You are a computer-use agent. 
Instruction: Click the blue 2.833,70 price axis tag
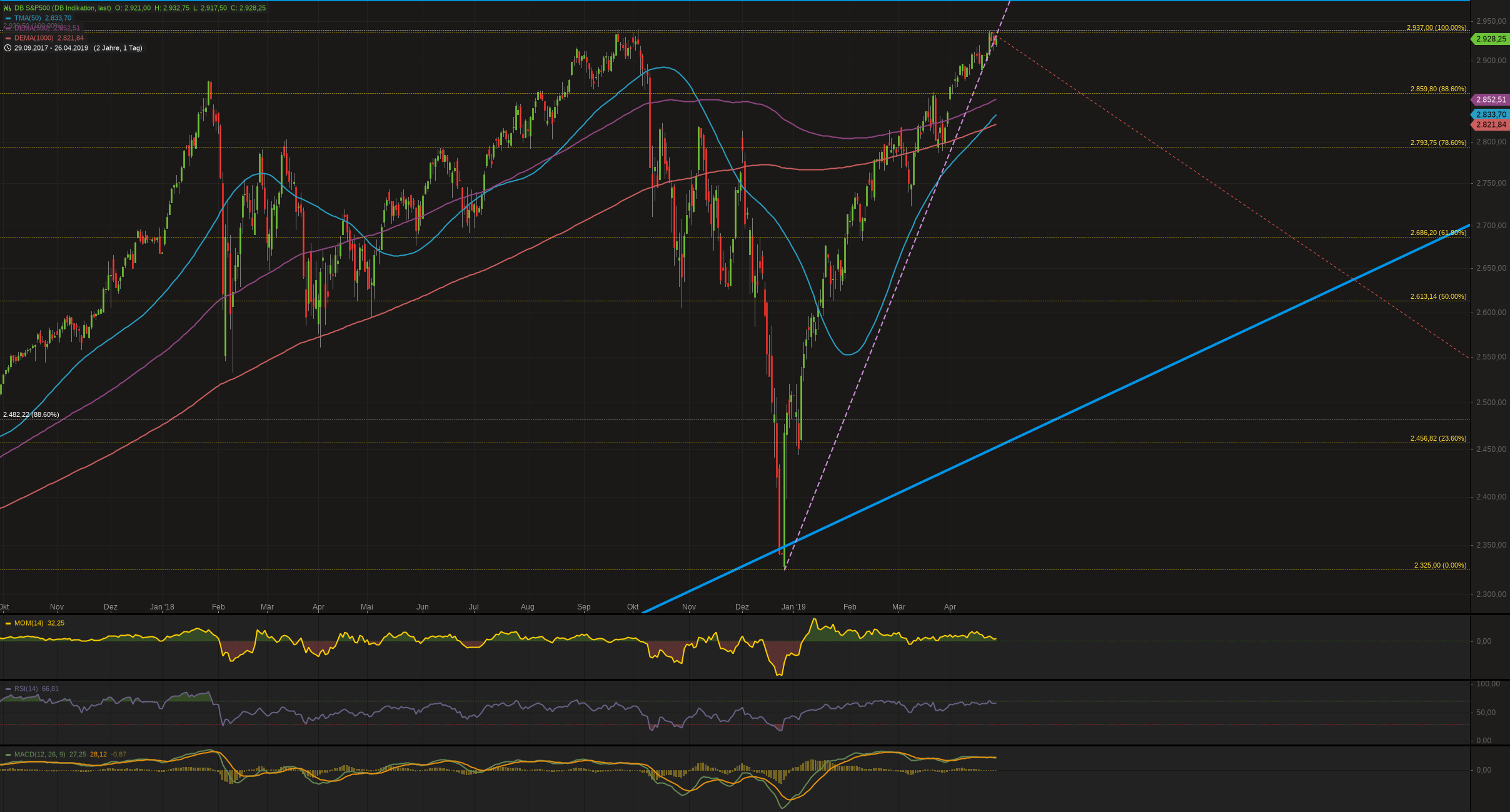(x=1491, y=114)
